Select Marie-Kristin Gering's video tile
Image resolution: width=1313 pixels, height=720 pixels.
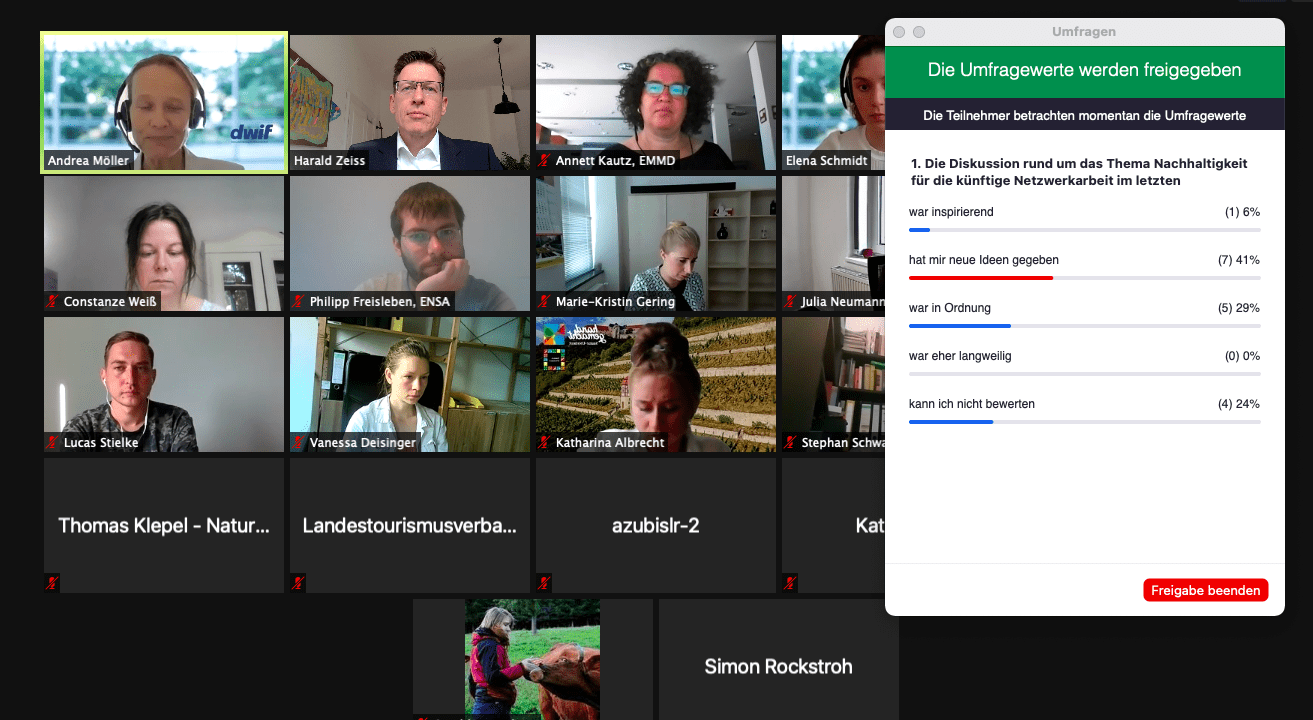click(656, 244)
